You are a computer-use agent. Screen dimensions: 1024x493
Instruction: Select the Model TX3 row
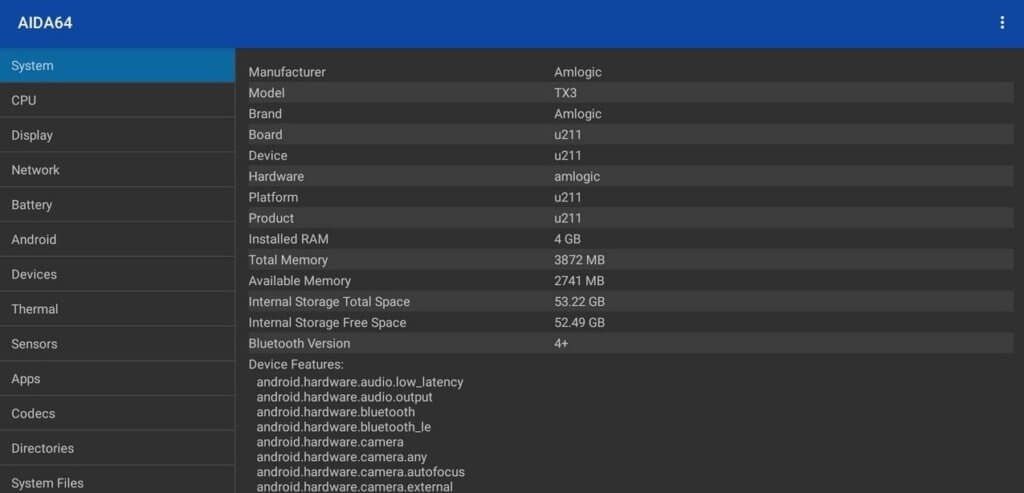coord(630,93)
